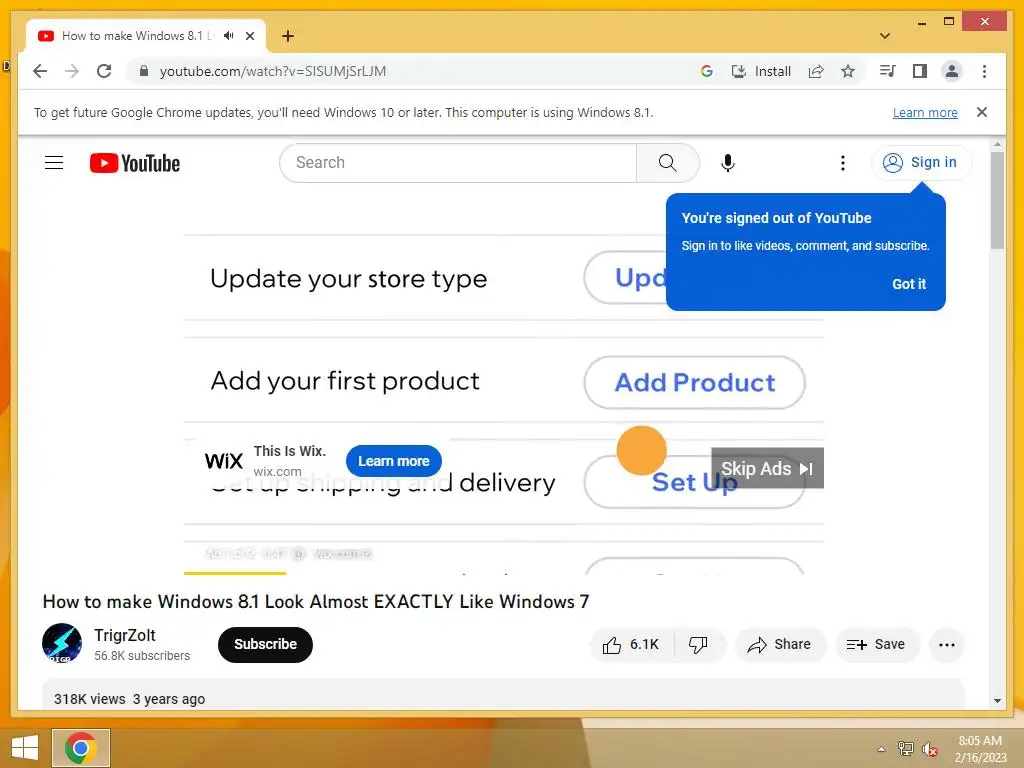The image size is (1024, 768).
Task: Select the How to make Windows 8.1 tab
Action: coord(137,36)
